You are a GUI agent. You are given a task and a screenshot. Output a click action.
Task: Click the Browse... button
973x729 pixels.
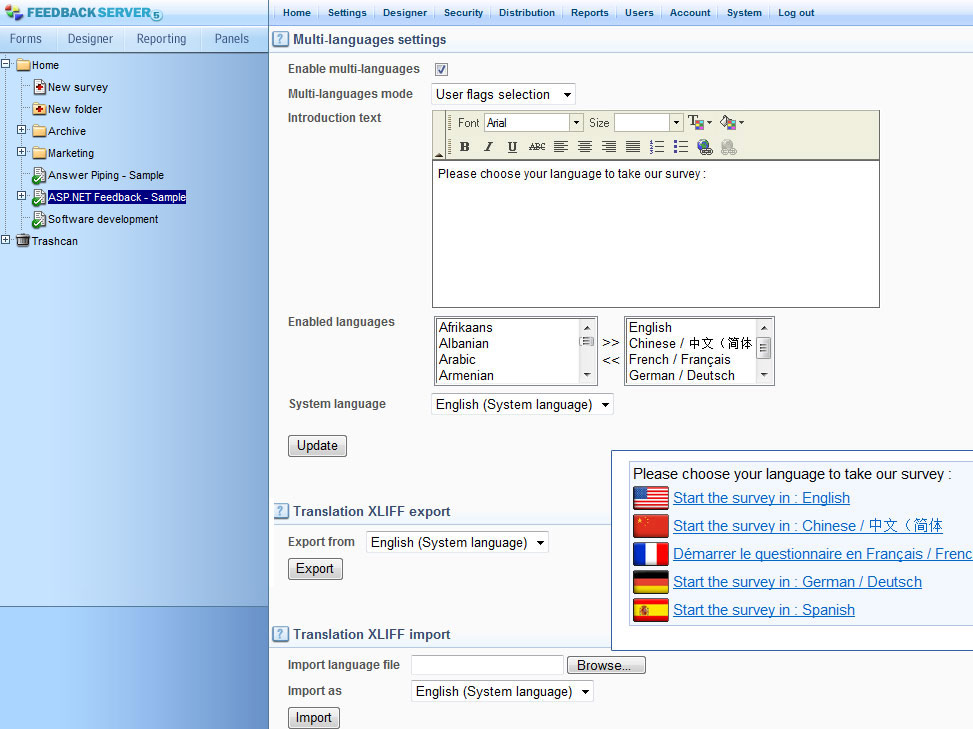coord(606,665)
